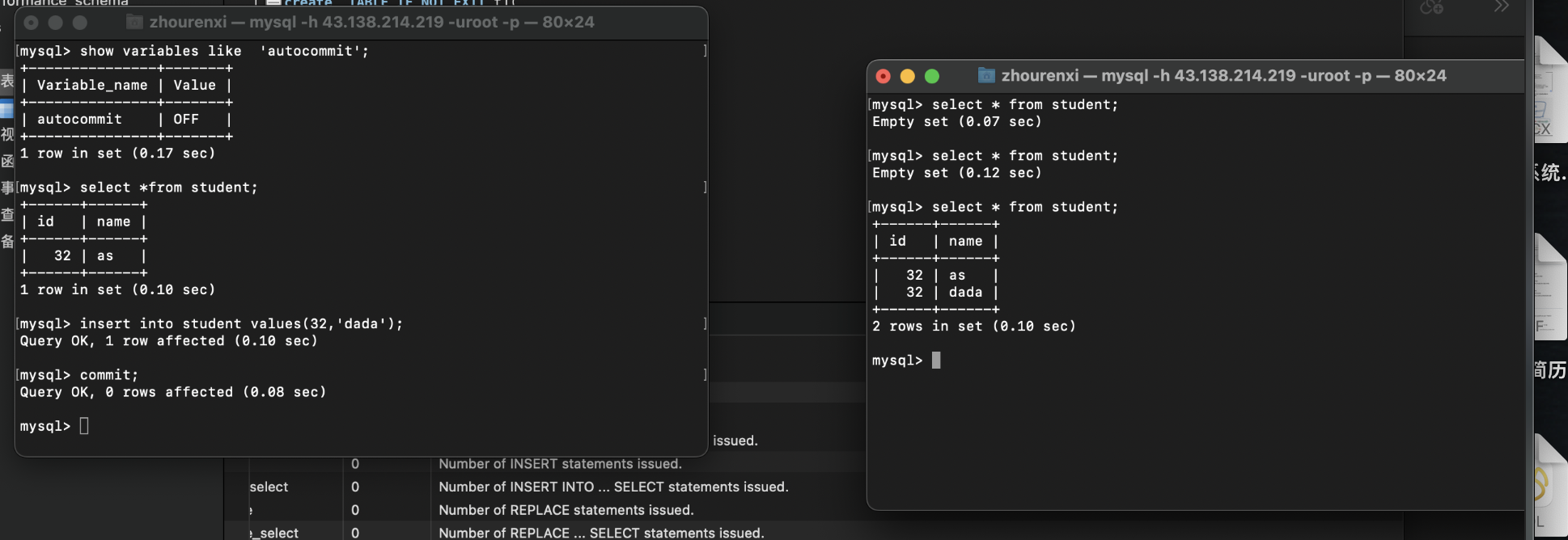Select the '表' item in background sidebar
The height and width of the screenshot is (540, 1568).
(7, 80)
